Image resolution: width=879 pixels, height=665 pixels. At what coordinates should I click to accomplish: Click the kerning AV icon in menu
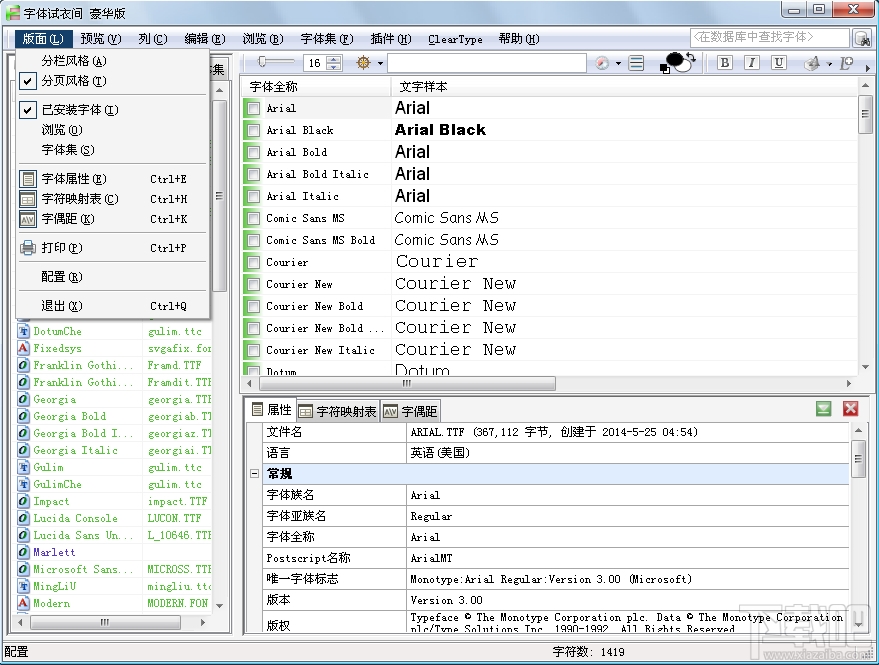27,219
